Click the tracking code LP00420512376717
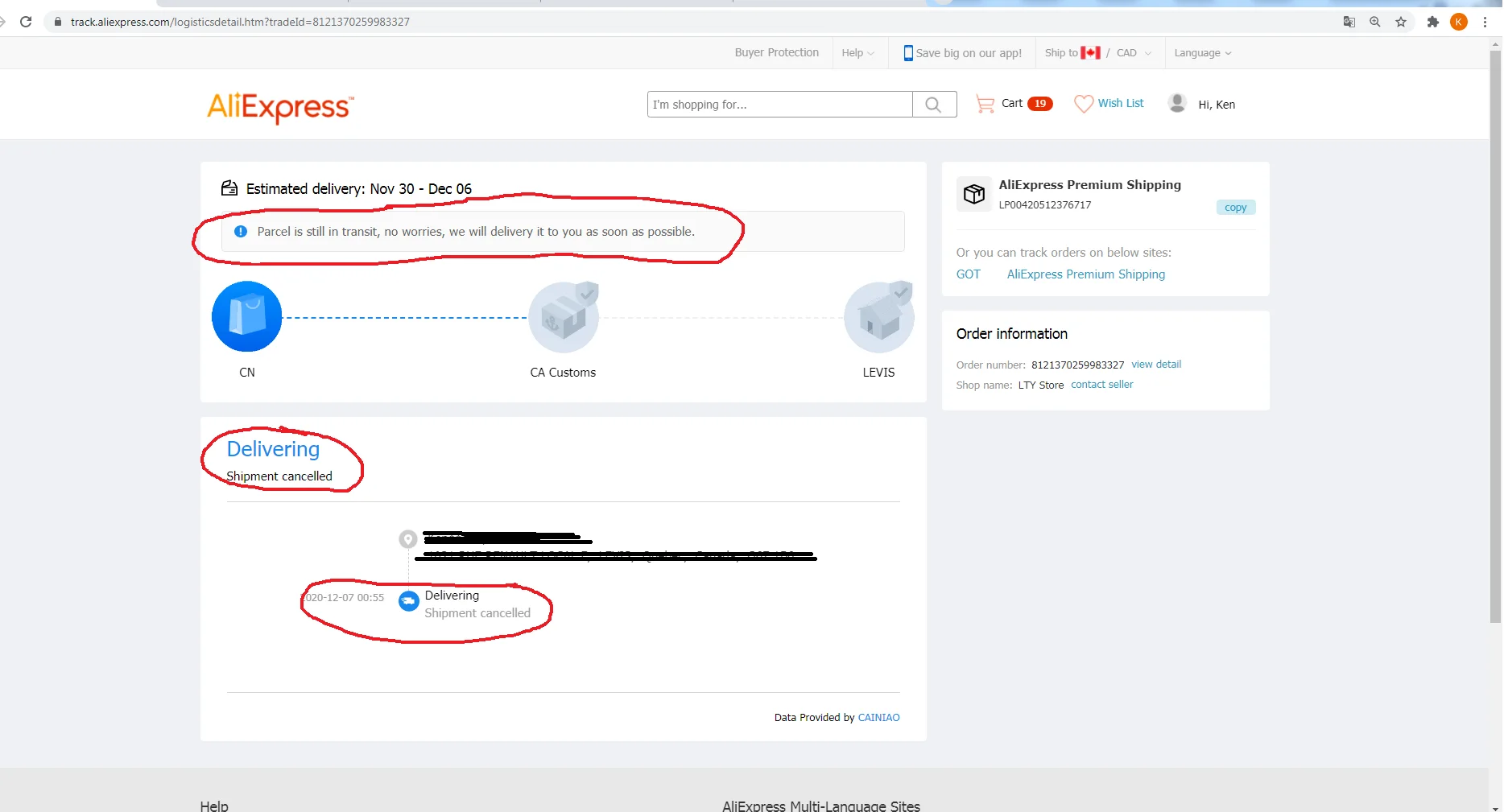This screenshot has width=1504, height=812. click(x=1045, y=205)
